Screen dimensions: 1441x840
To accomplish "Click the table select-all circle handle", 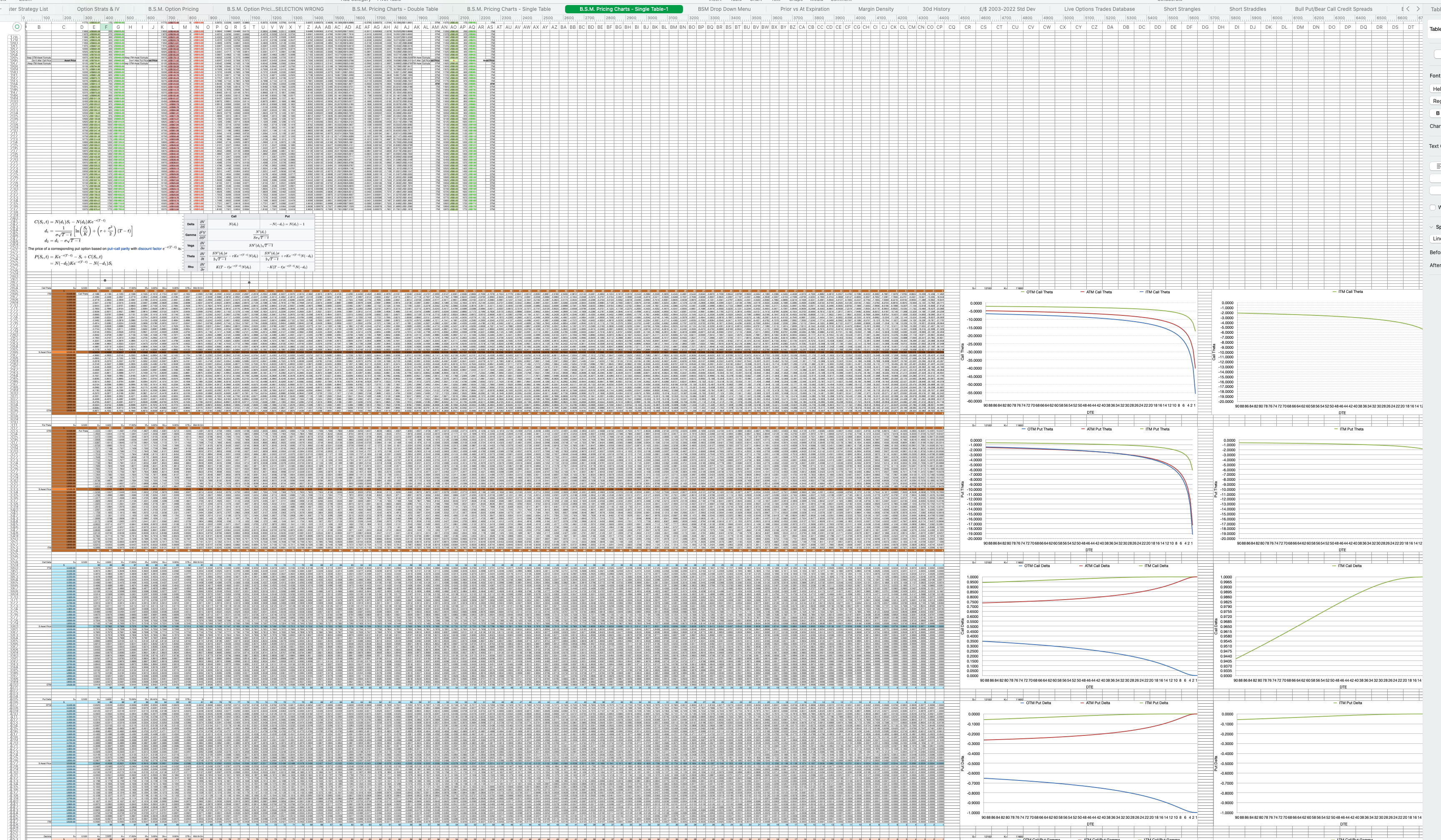I will pyautogui.click(x=17, y=27).
